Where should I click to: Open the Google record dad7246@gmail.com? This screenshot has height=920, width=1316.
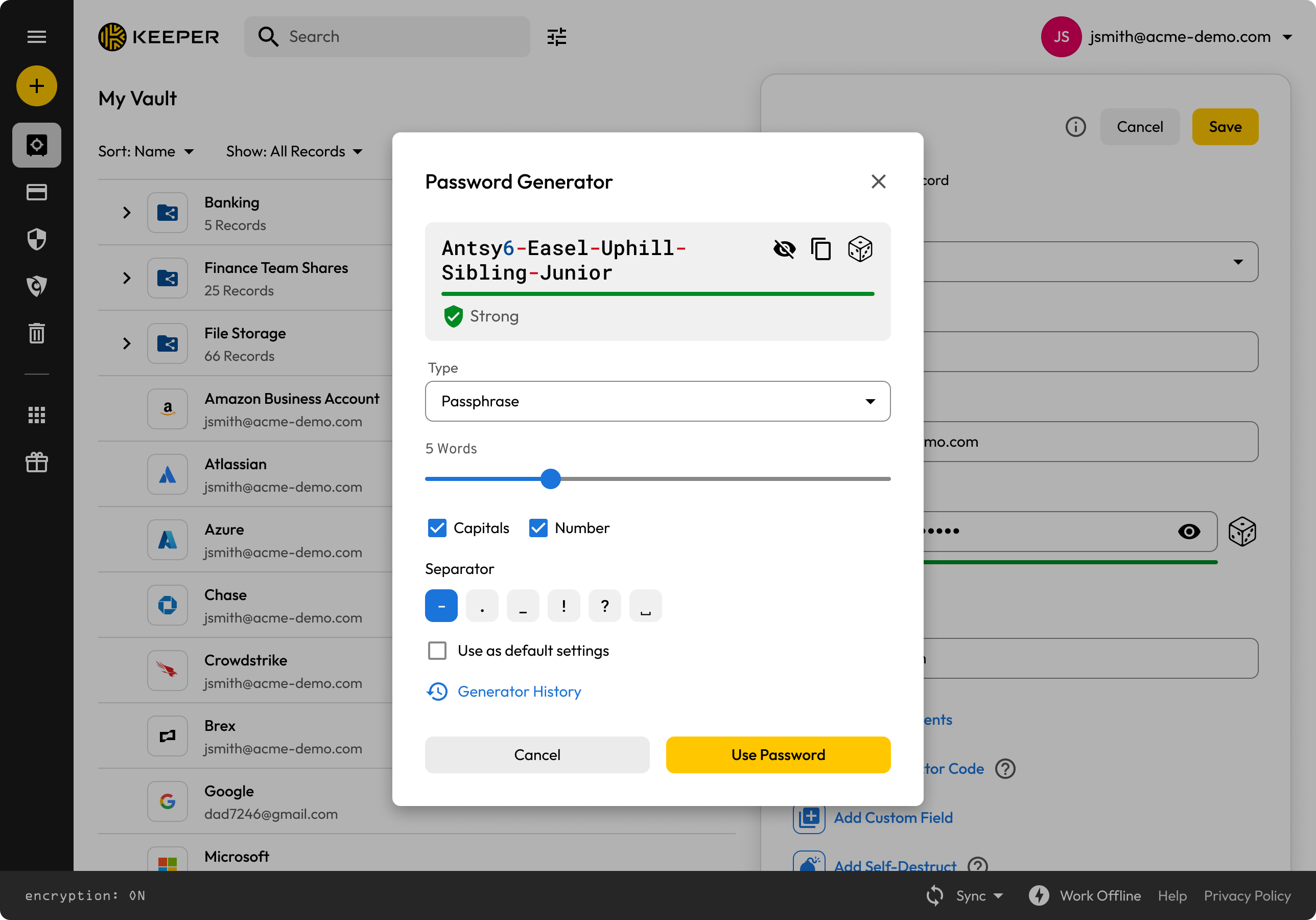click(x=417, y=801)
